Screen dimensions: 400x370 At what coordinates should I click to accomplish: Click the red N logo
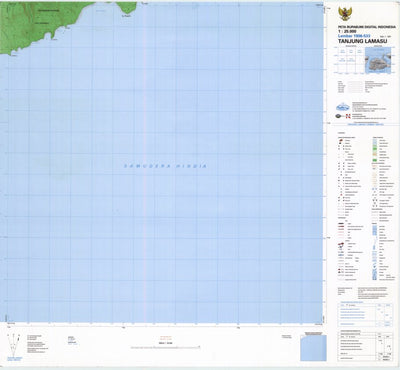pos(348,116)
